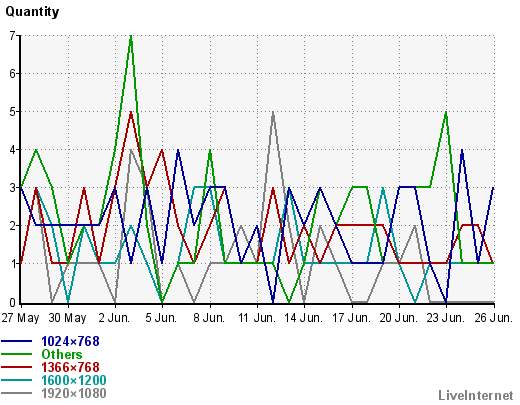The height and width of the screenshot is (405, 520).
Task: Click the green peak at value 7
Action: (x=131, y=36)
